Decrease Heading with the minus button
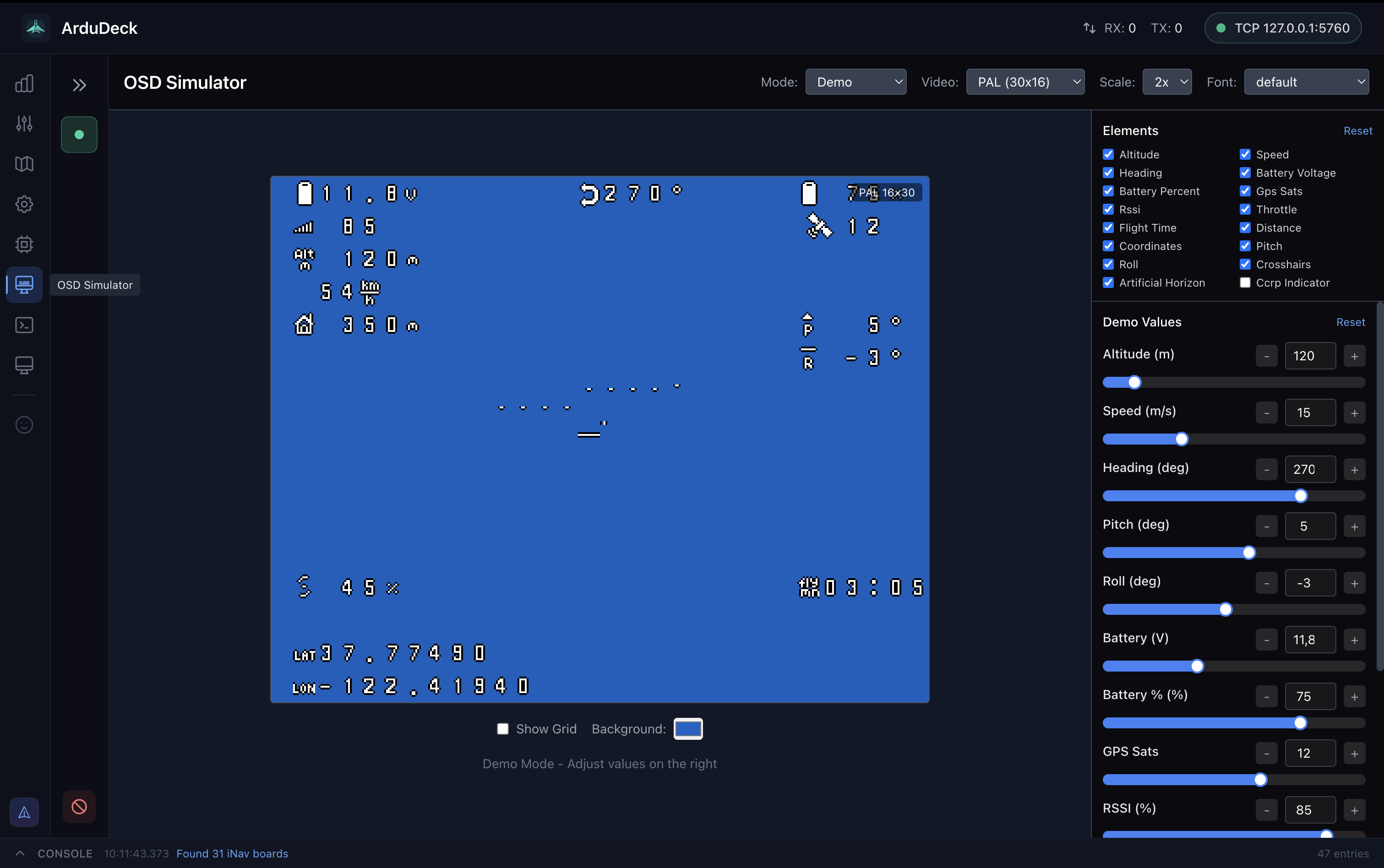Image resolution: width=1384 pixels, height=868 pixels. tap(1266, 470)
